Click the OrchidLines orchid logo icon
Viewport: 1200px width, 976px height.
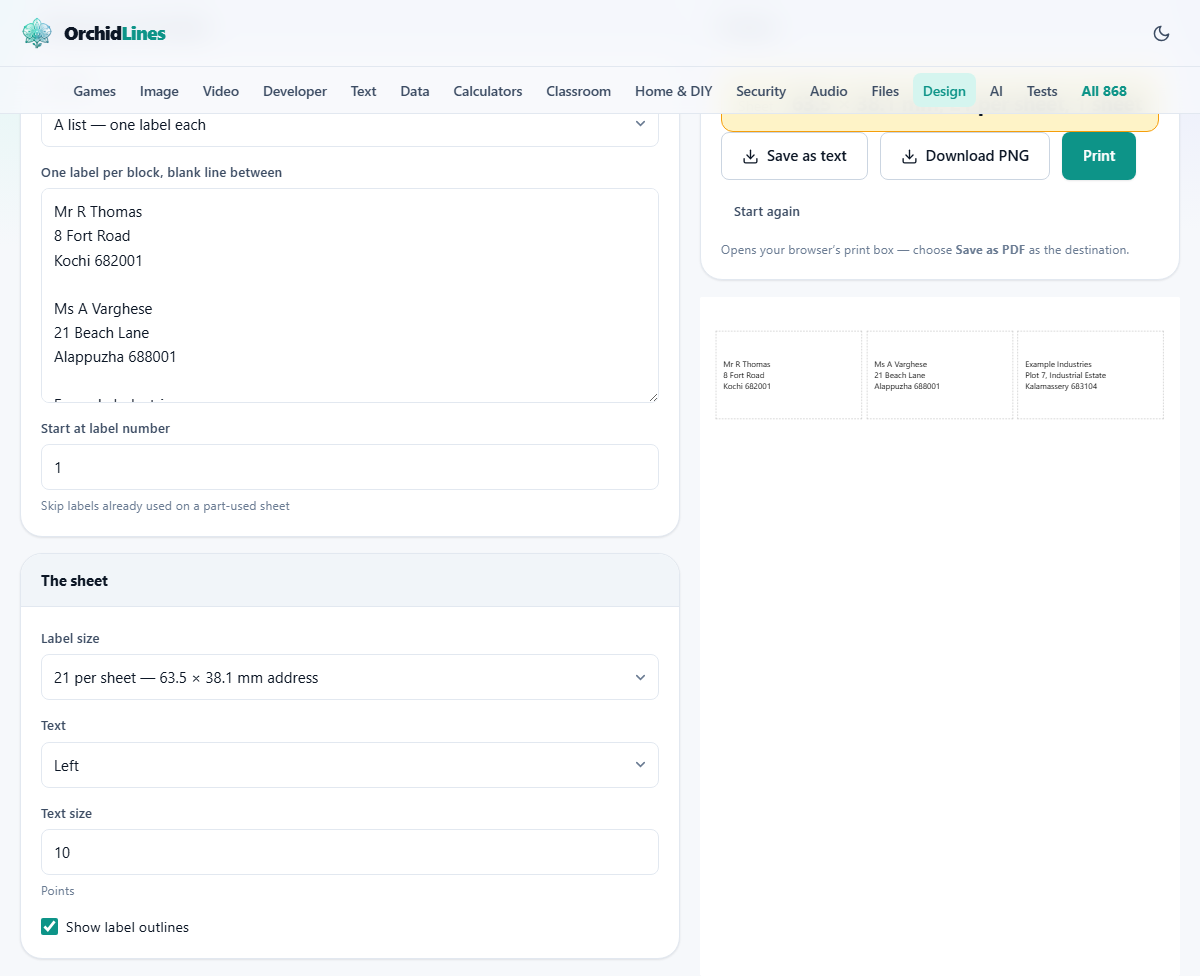click(37, 33)
